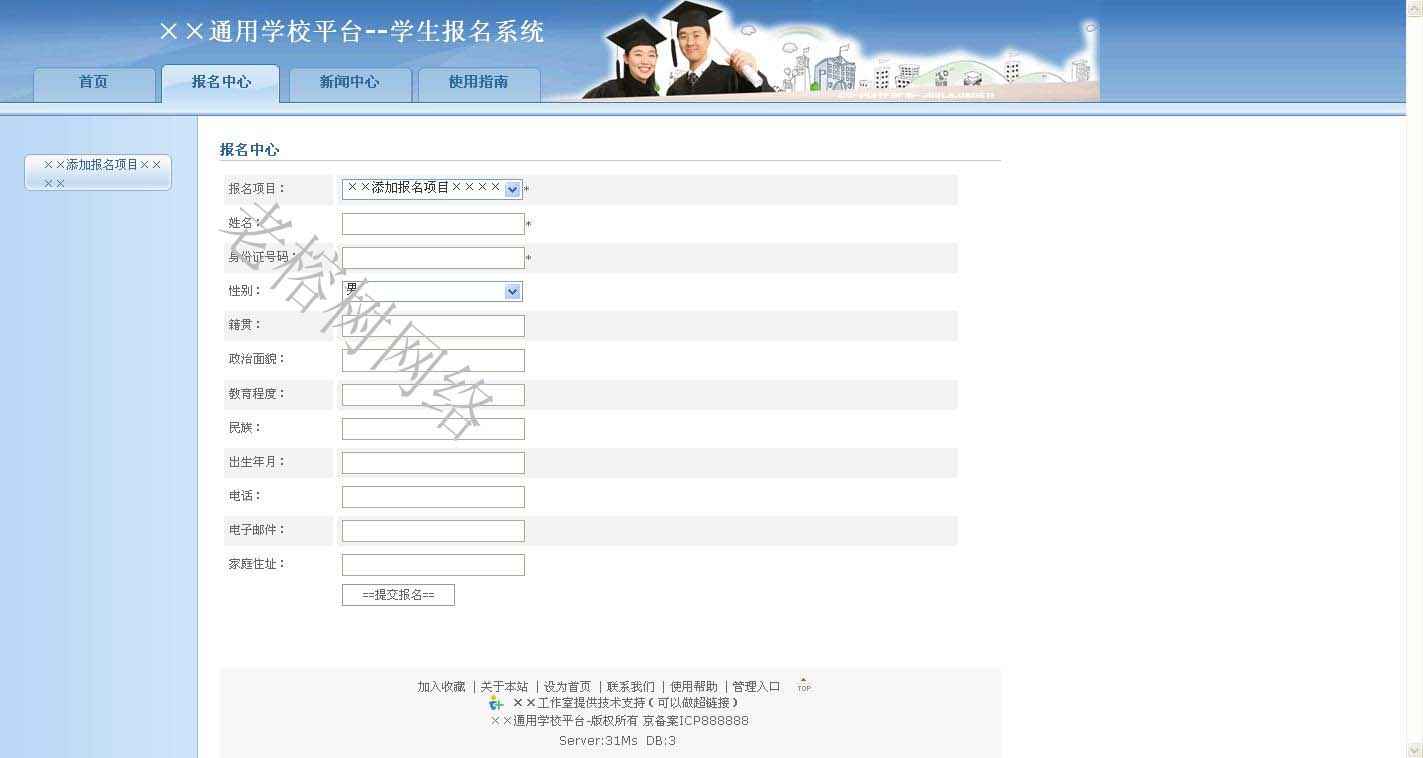The image size is (1423, 758).
Task: Open the ××工作室提供技术支持 link
Action: pyautogui.click(x=626, y=703)
